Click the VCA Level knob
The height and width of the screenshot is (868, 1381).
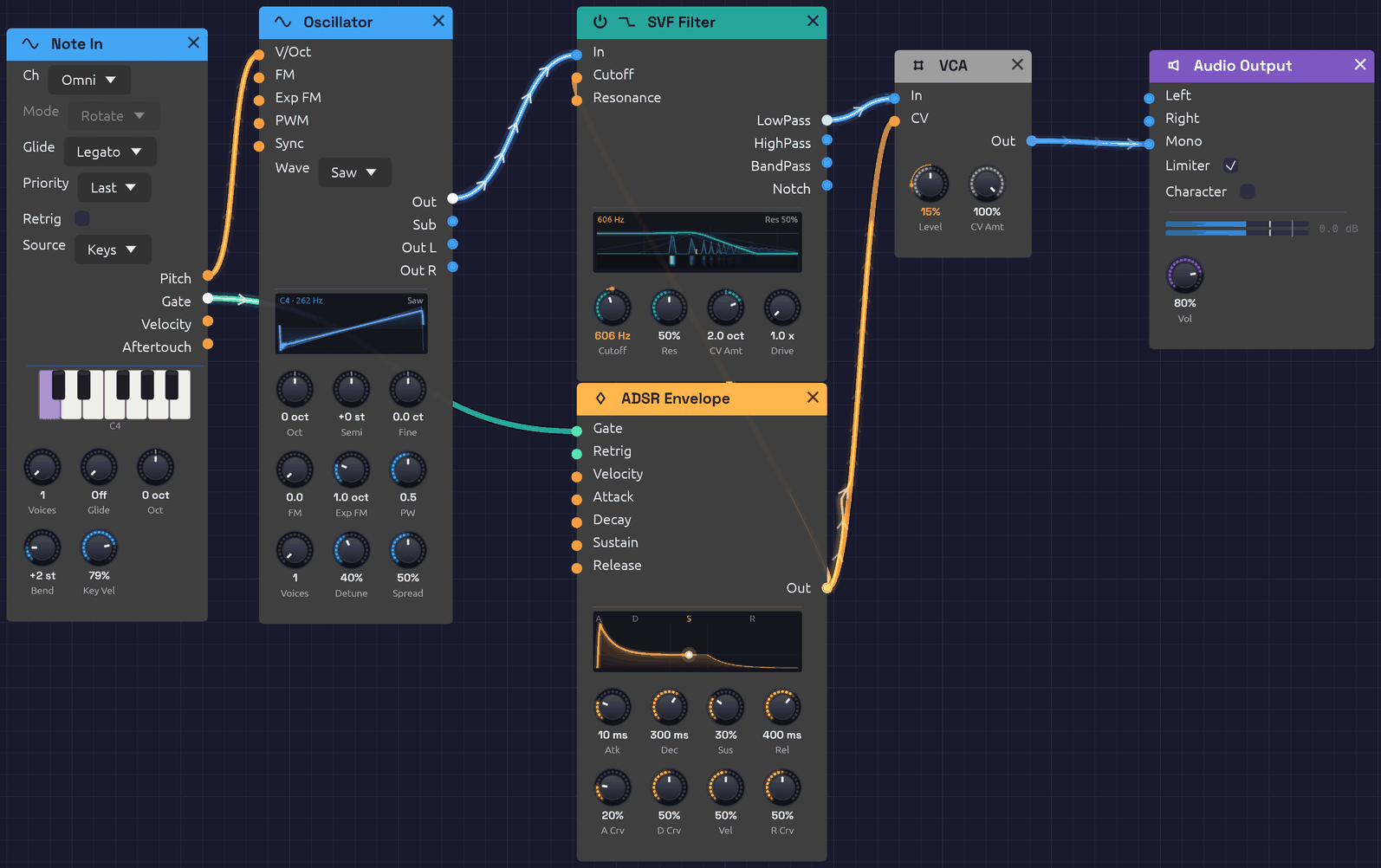coord(930,184)
